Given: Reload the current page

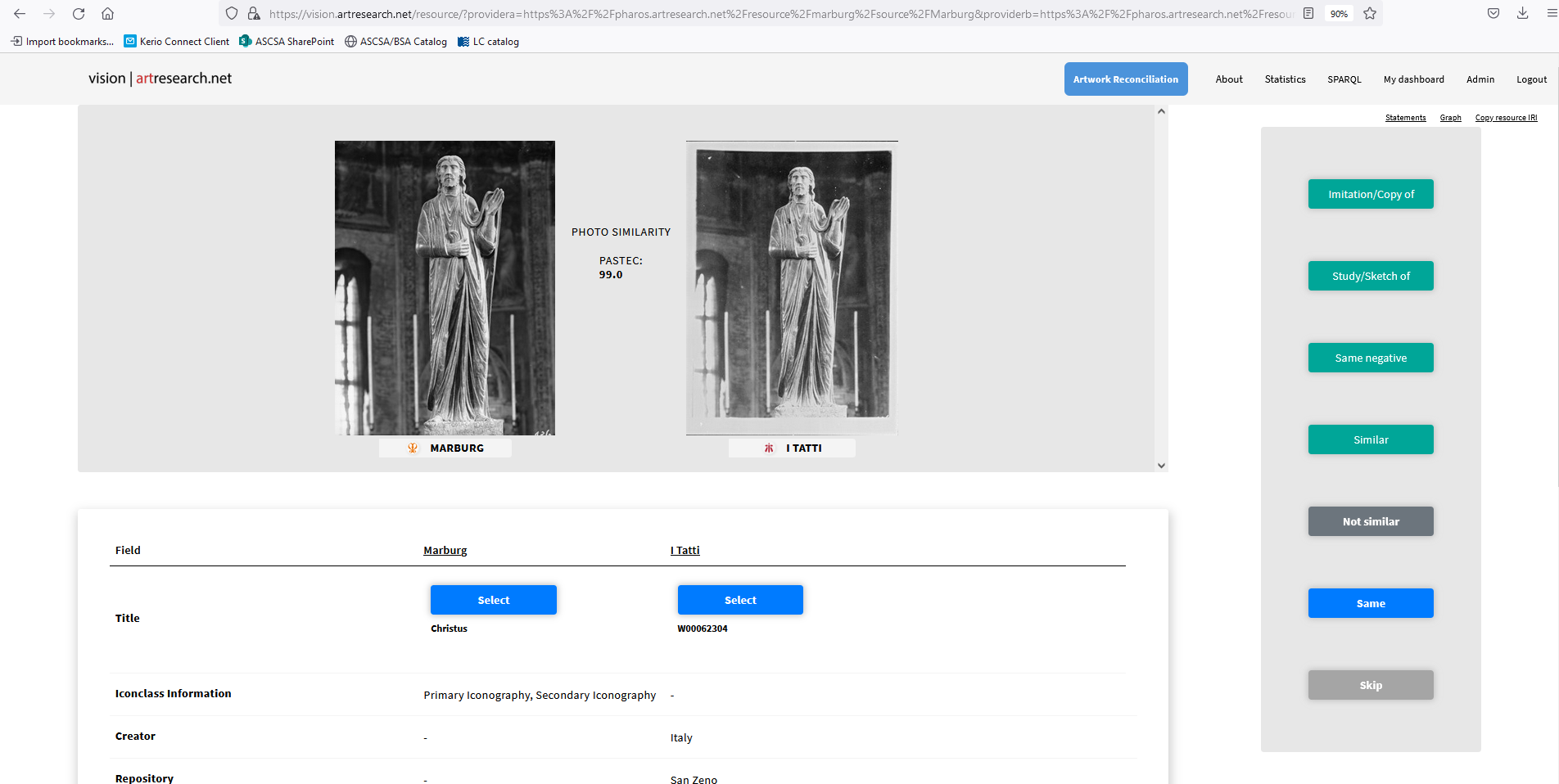Looking at the screenshot, I should 79,14.
